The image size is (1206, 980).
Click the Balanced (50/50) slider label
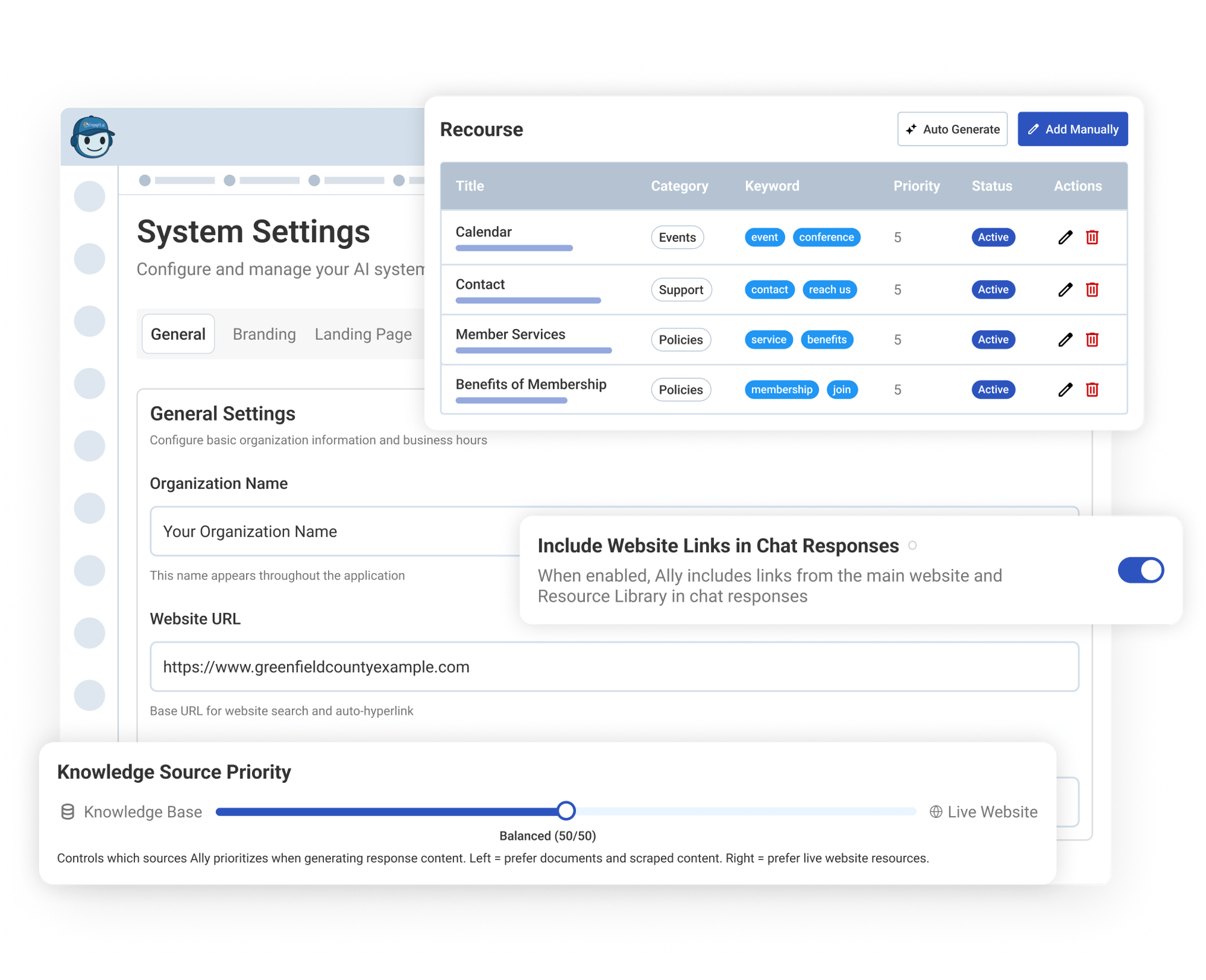548,836
